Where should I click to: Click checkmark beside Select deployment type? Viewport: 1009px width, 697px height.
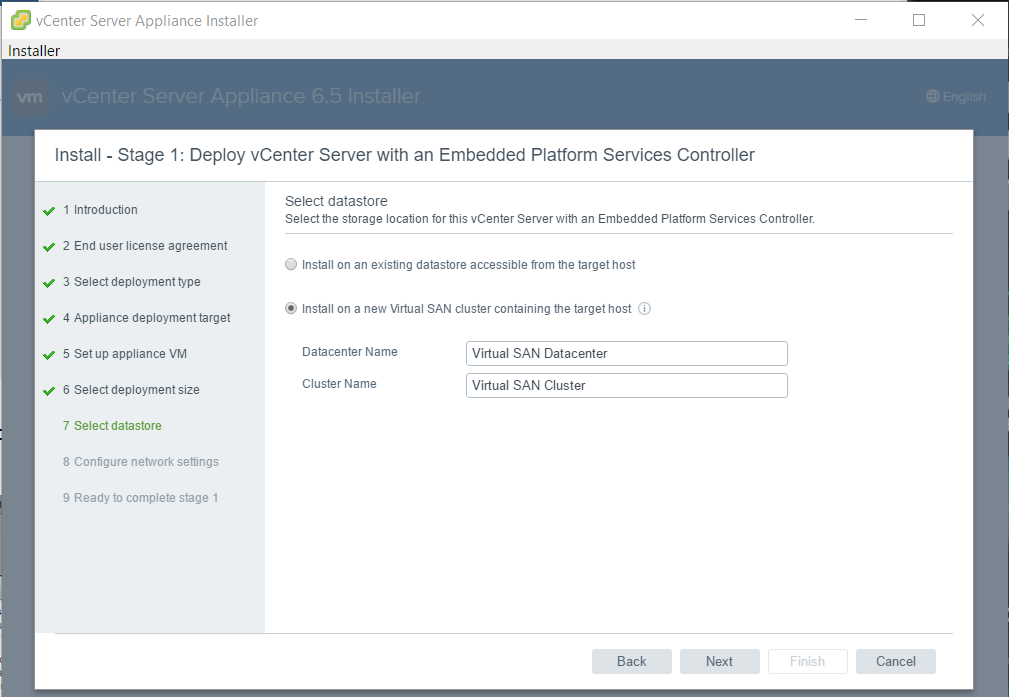[x=49, y=283]
